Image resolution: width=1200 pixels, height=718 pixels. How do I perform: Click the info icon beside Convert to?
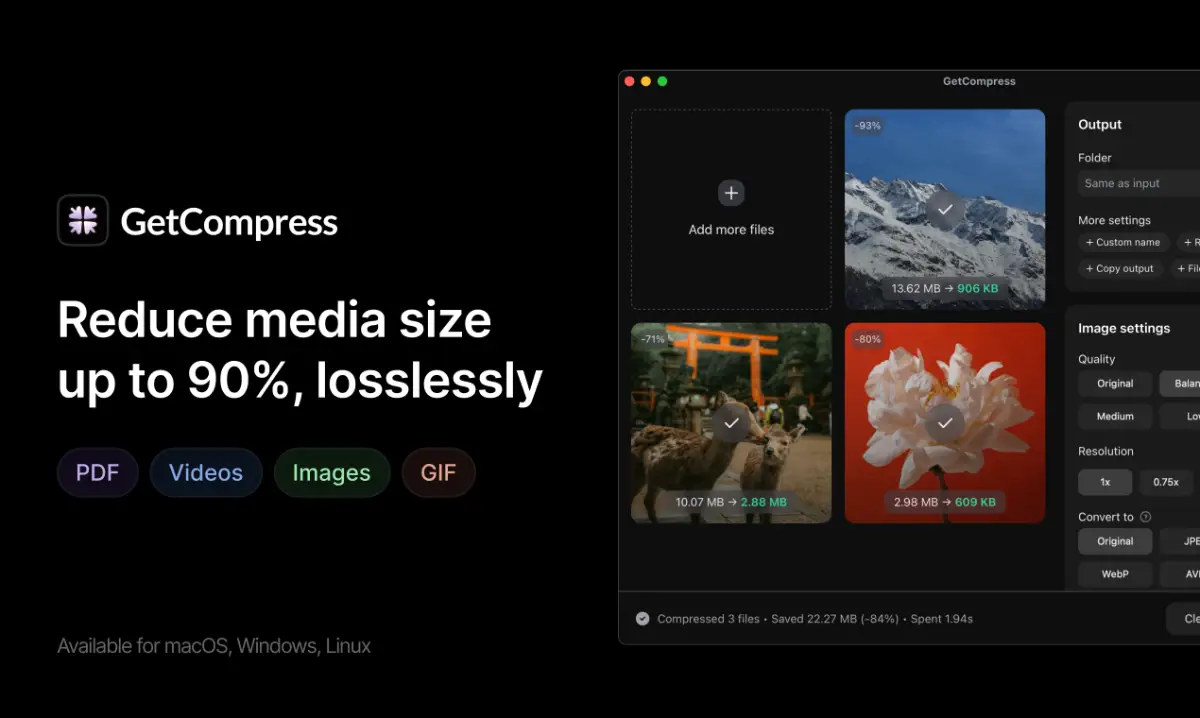pos(1146,517)
